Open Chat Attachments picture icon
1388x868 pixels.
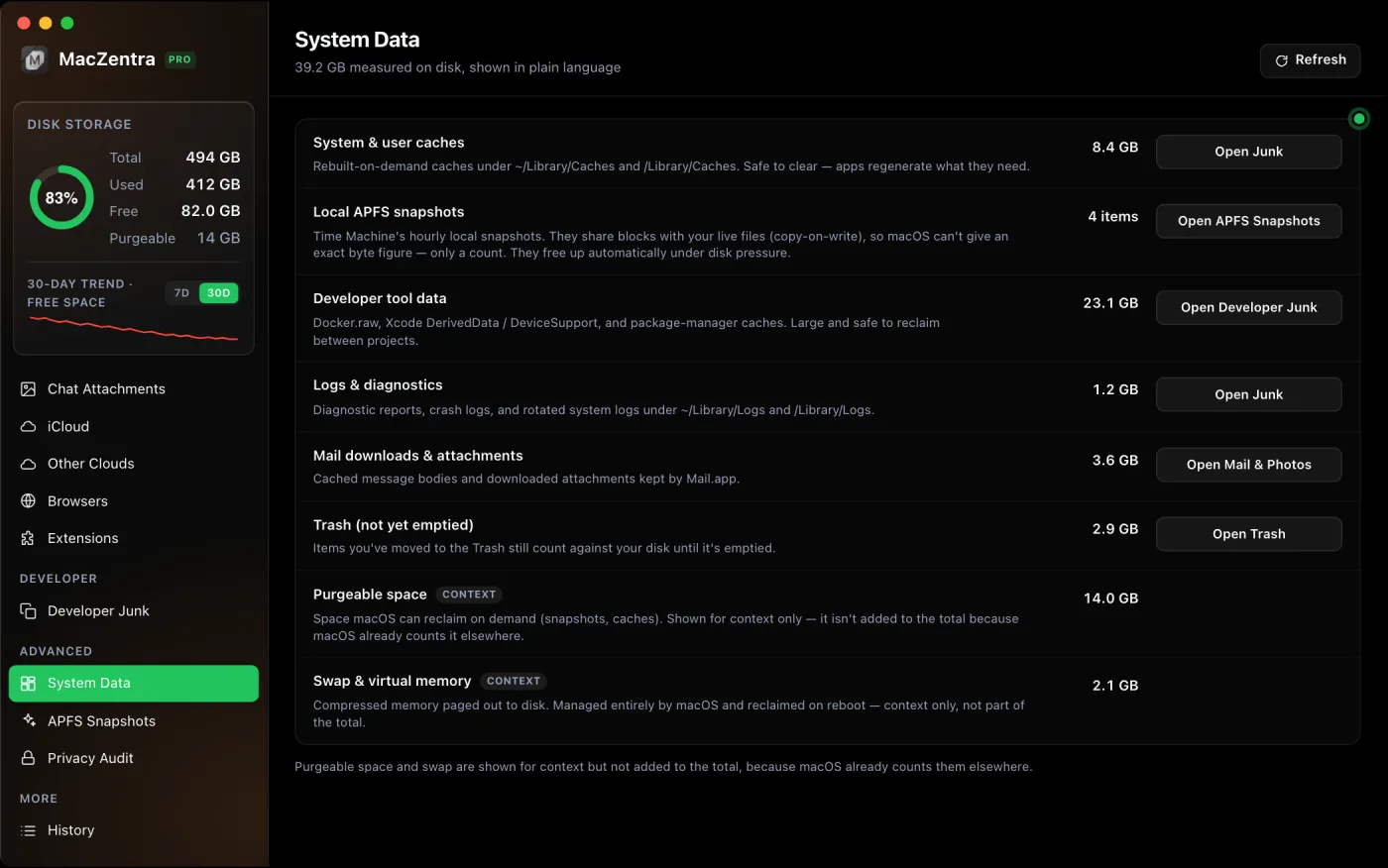(x=29, y=389)
